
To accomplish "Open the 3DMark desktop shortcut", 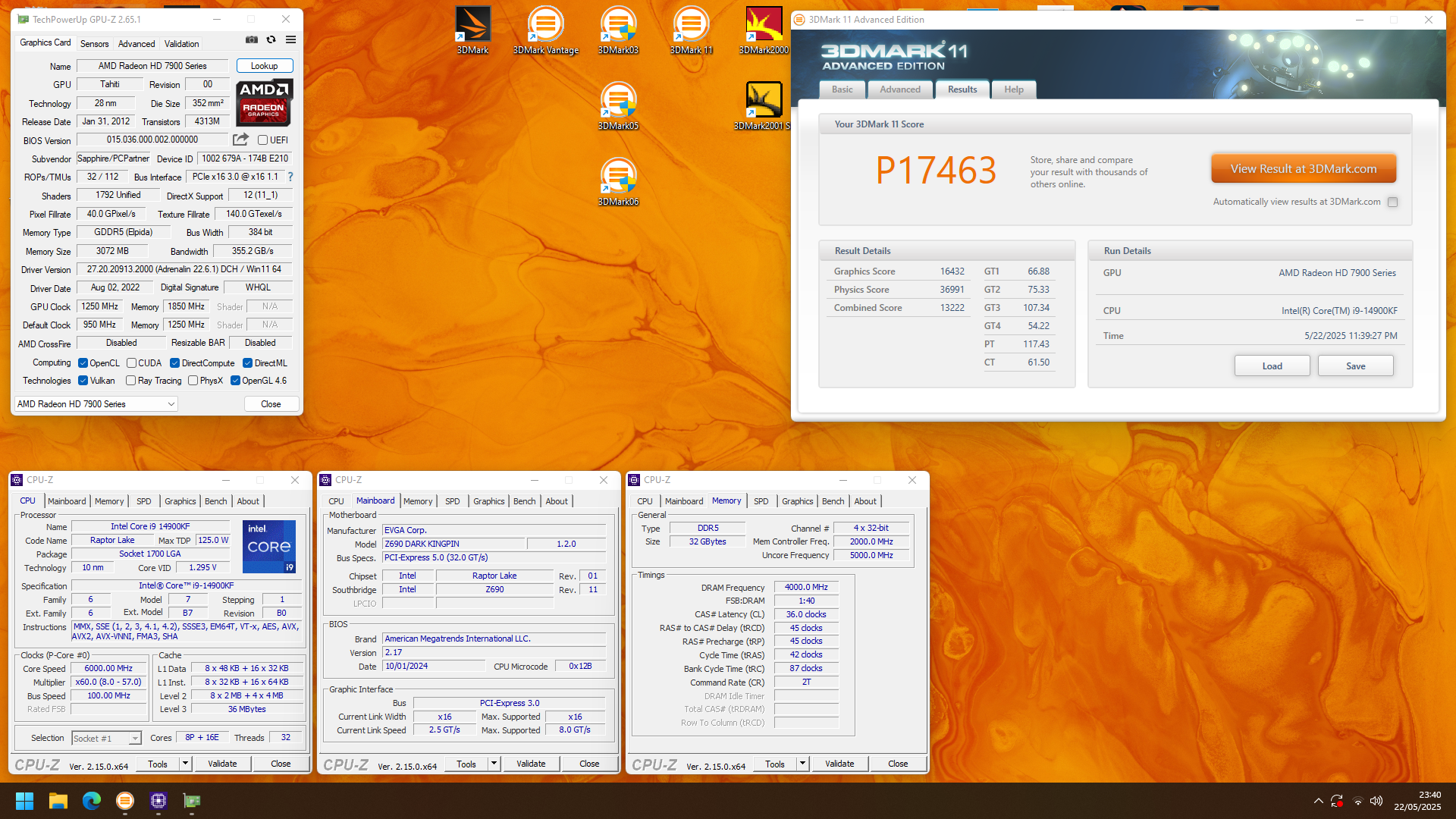I will point(472,30).
